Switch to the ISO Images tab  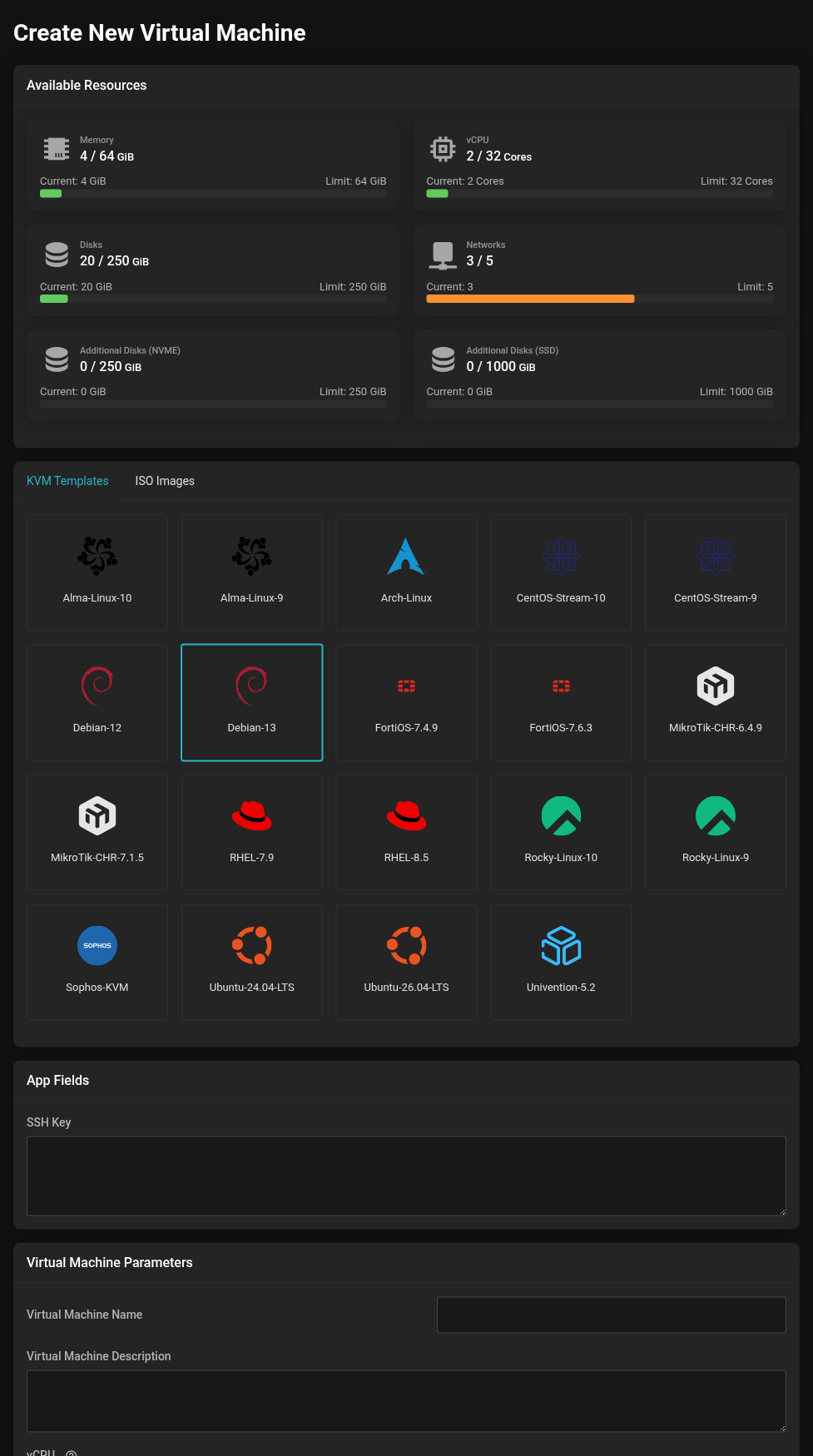click(165, 481)
